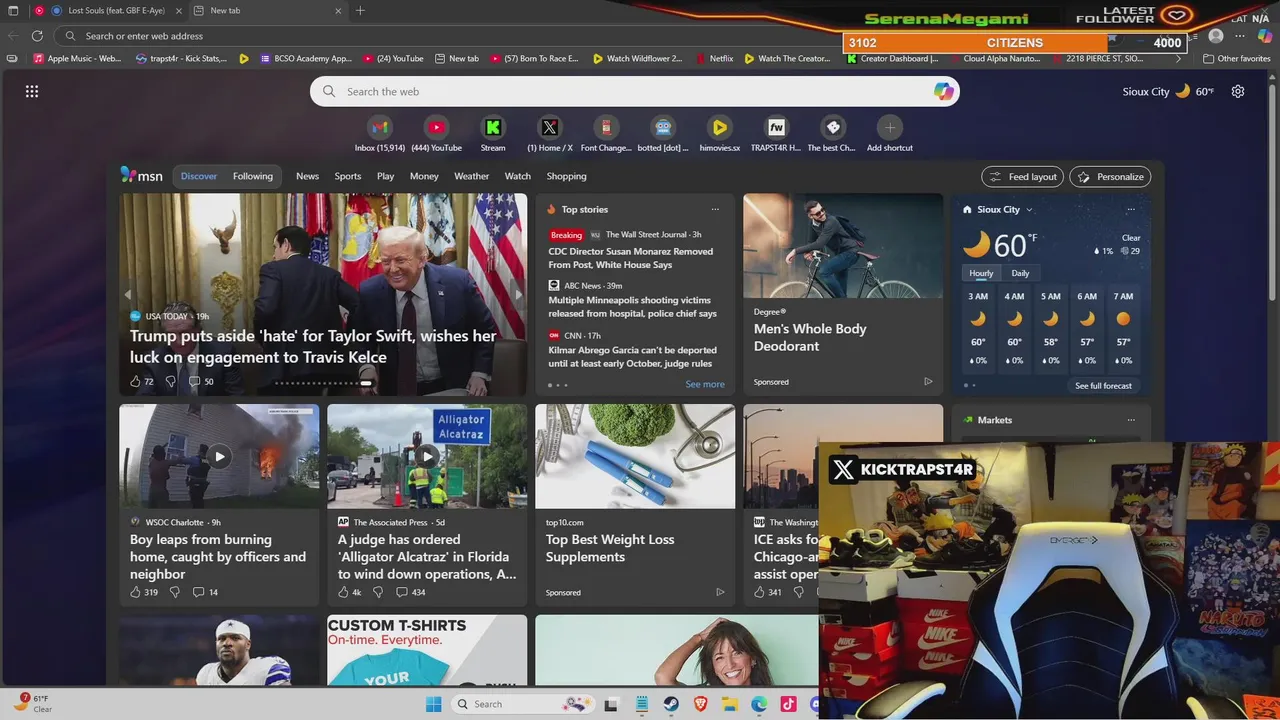The width and height of the screenshot is (1280, 720).
Task: Open Windows Start menu
Action: pyautogui.click(x=434, y=704)
